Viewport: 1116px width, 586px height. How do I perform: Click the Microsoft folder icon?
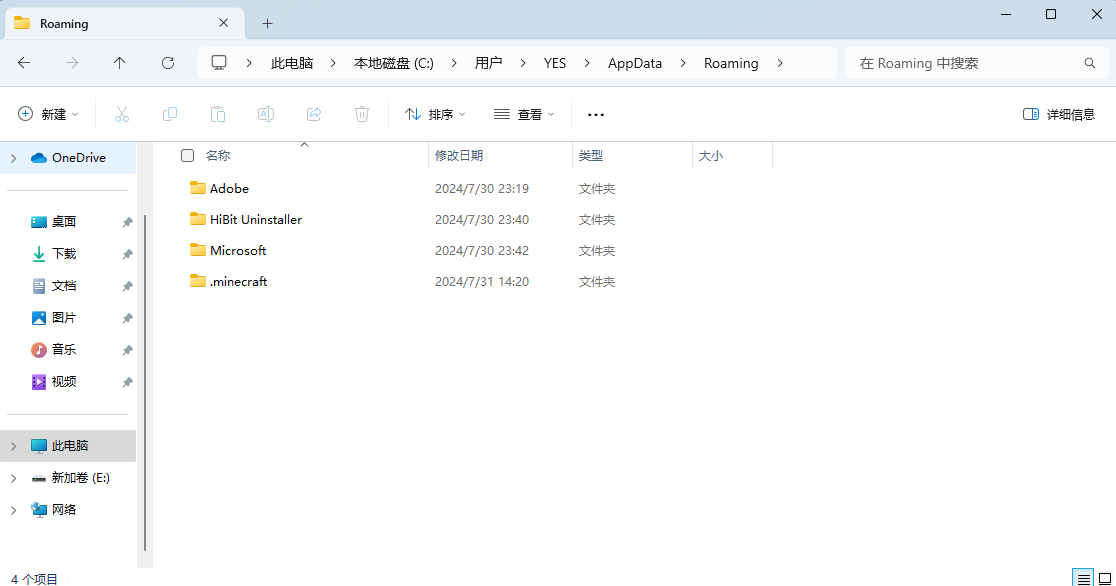(x=198, y=250)
